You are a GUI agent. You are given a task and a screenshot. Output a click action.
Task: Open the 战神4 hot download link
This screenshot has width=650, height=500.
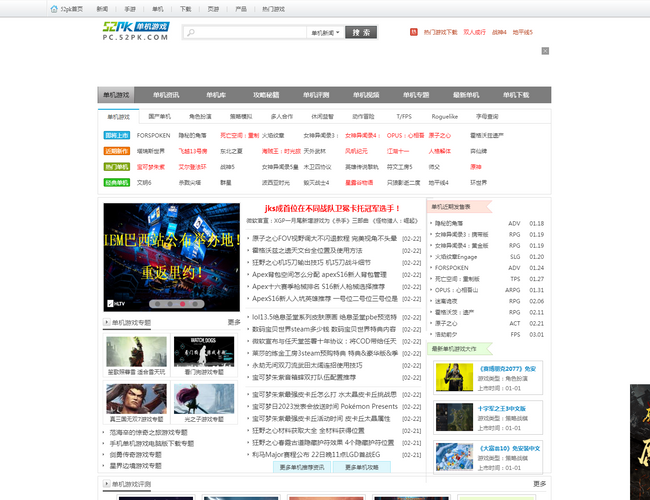click(499, 32)
